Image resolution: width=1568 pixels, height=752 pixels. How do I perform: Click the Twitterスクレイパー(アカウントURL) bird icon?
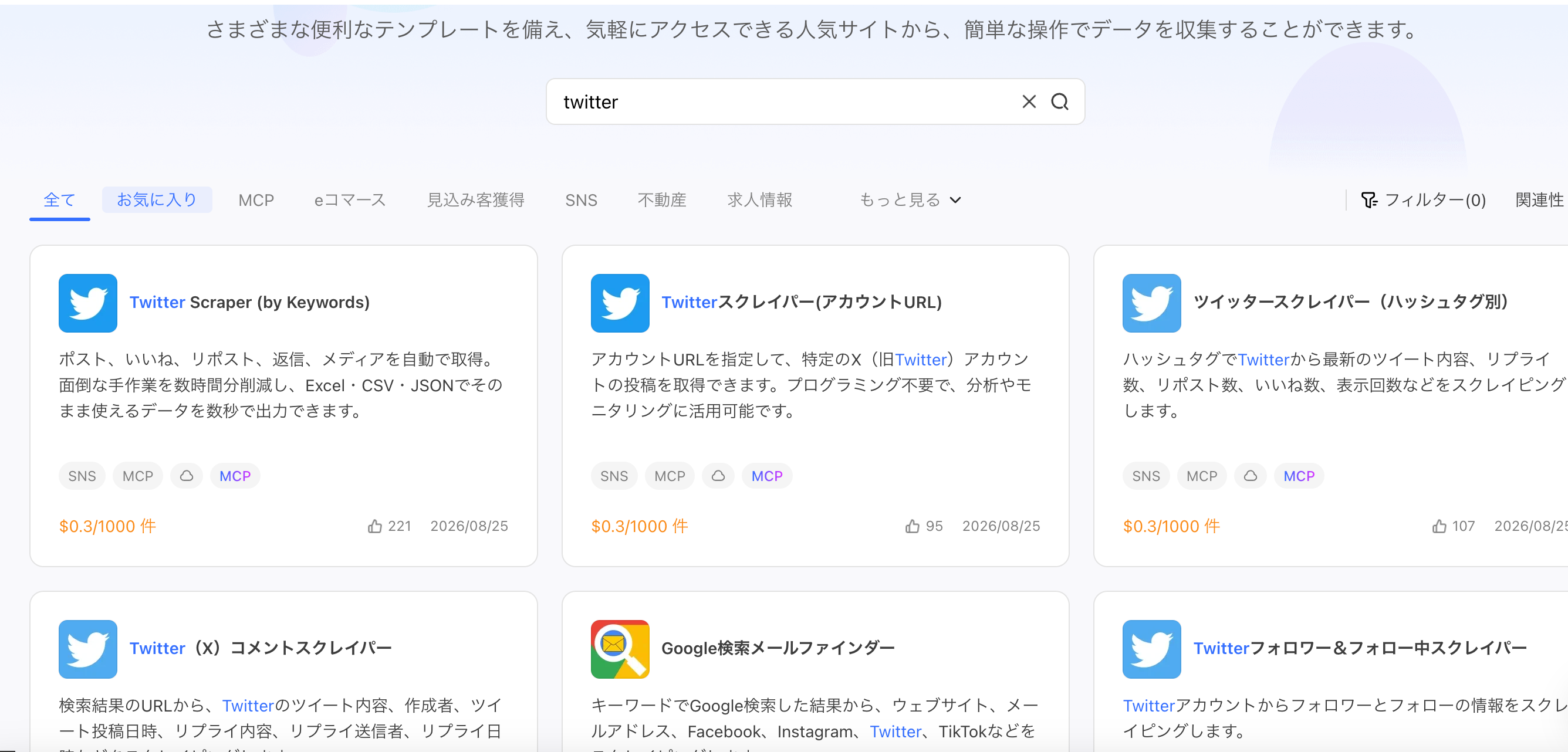[x=620, y=303]
